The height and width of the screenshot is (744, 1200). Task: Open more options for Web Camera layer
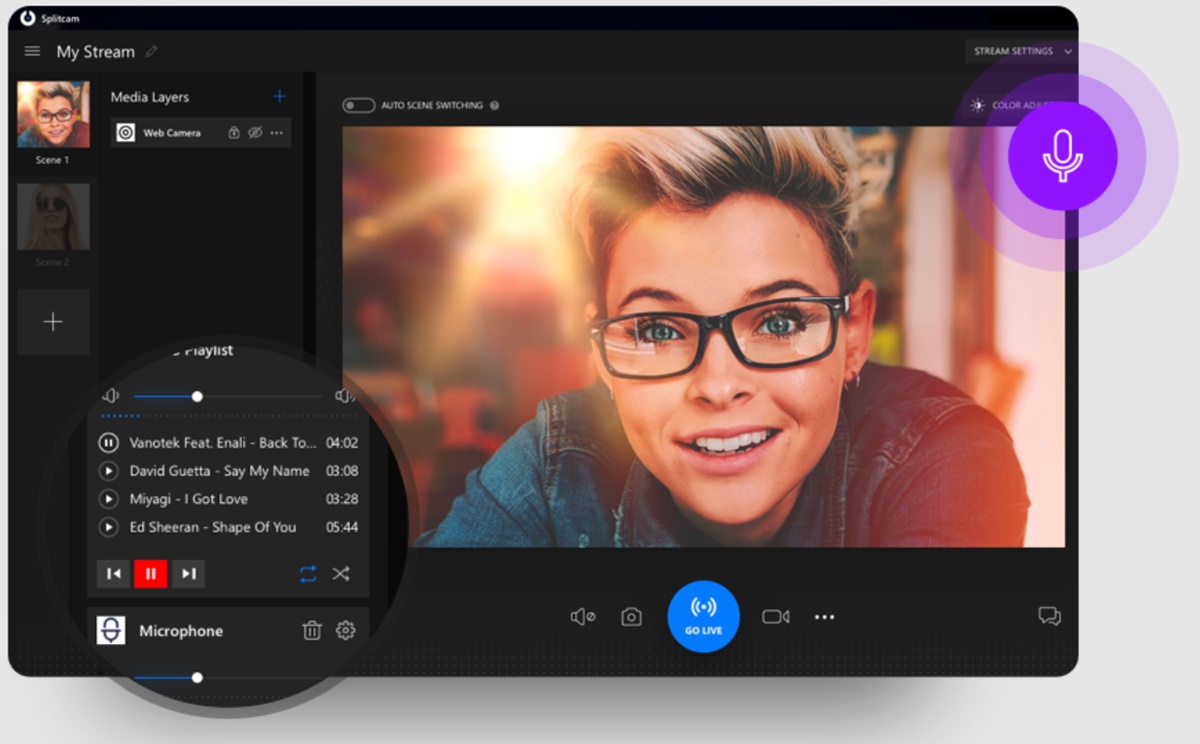click(277, 132)
